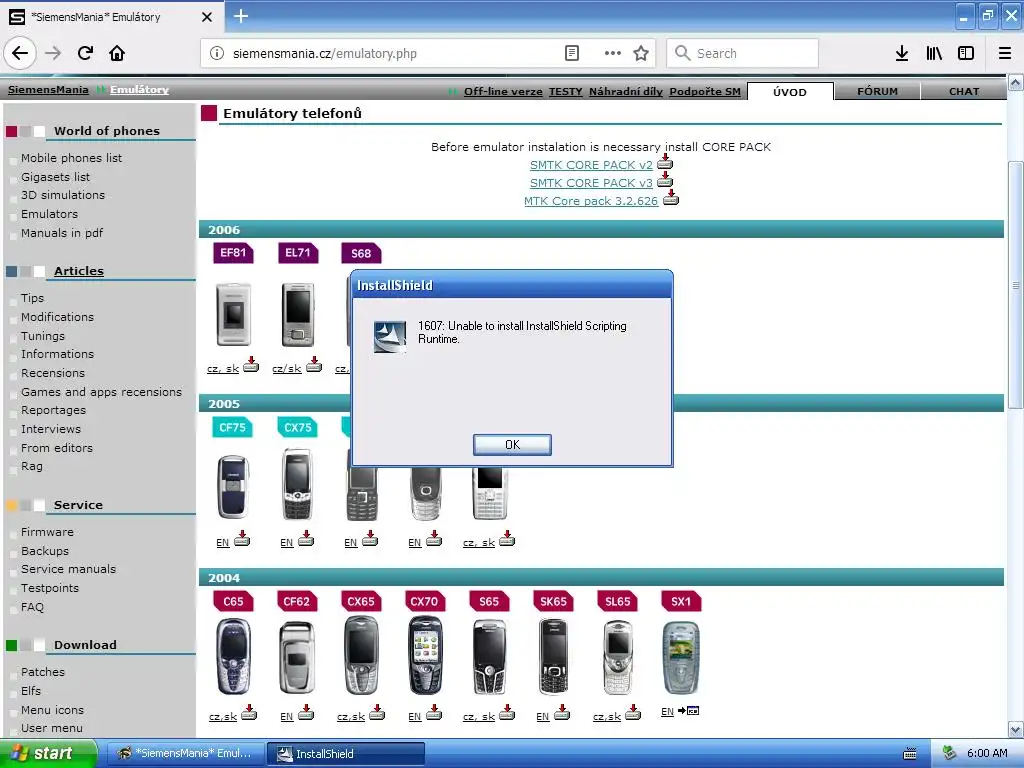Open Emulators in the sidebar
The width and height of the screenshot is (1024, 768).
click(49, 214)
